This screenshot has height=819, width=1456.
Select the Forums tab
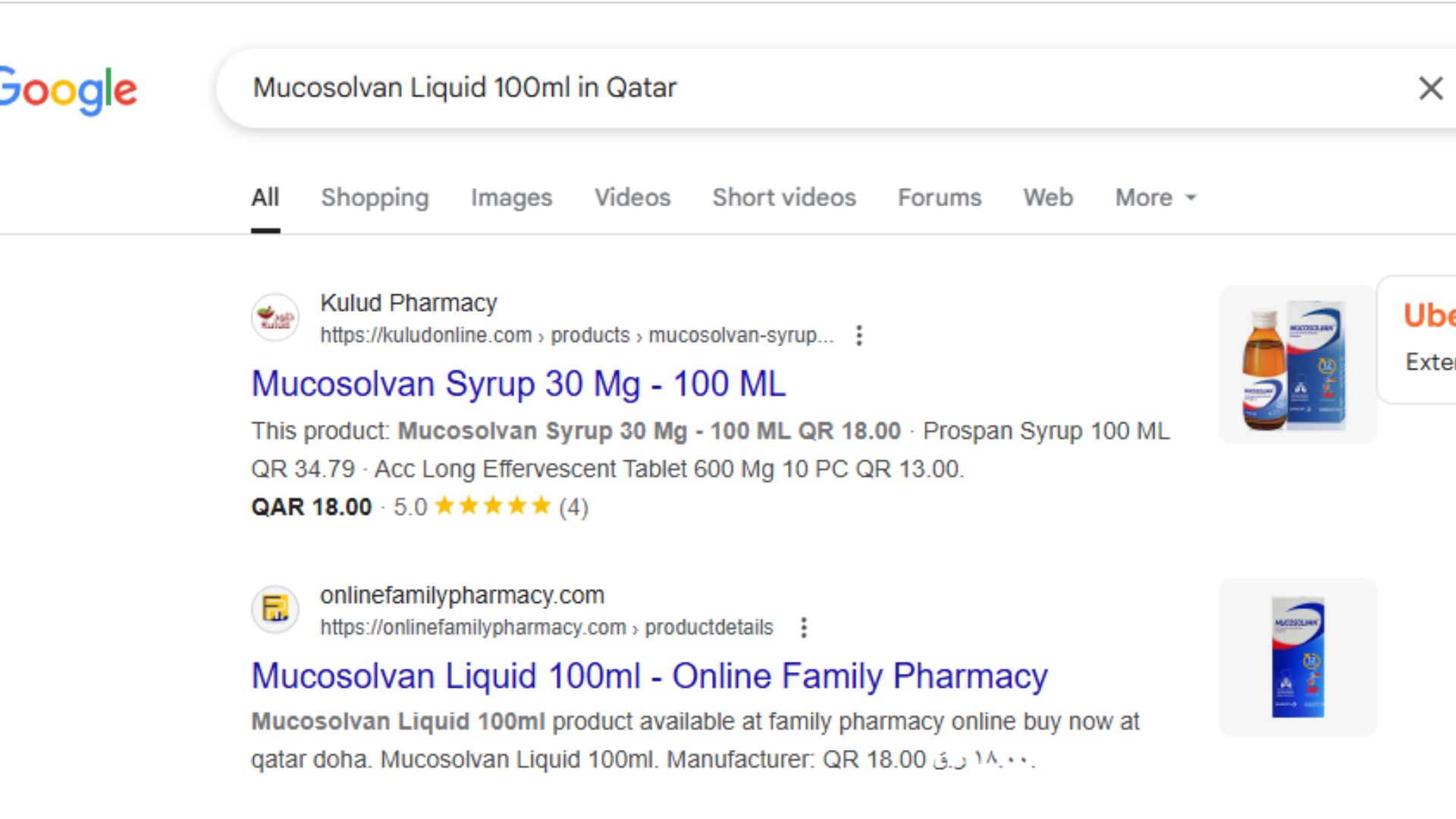tap(940, 198)
